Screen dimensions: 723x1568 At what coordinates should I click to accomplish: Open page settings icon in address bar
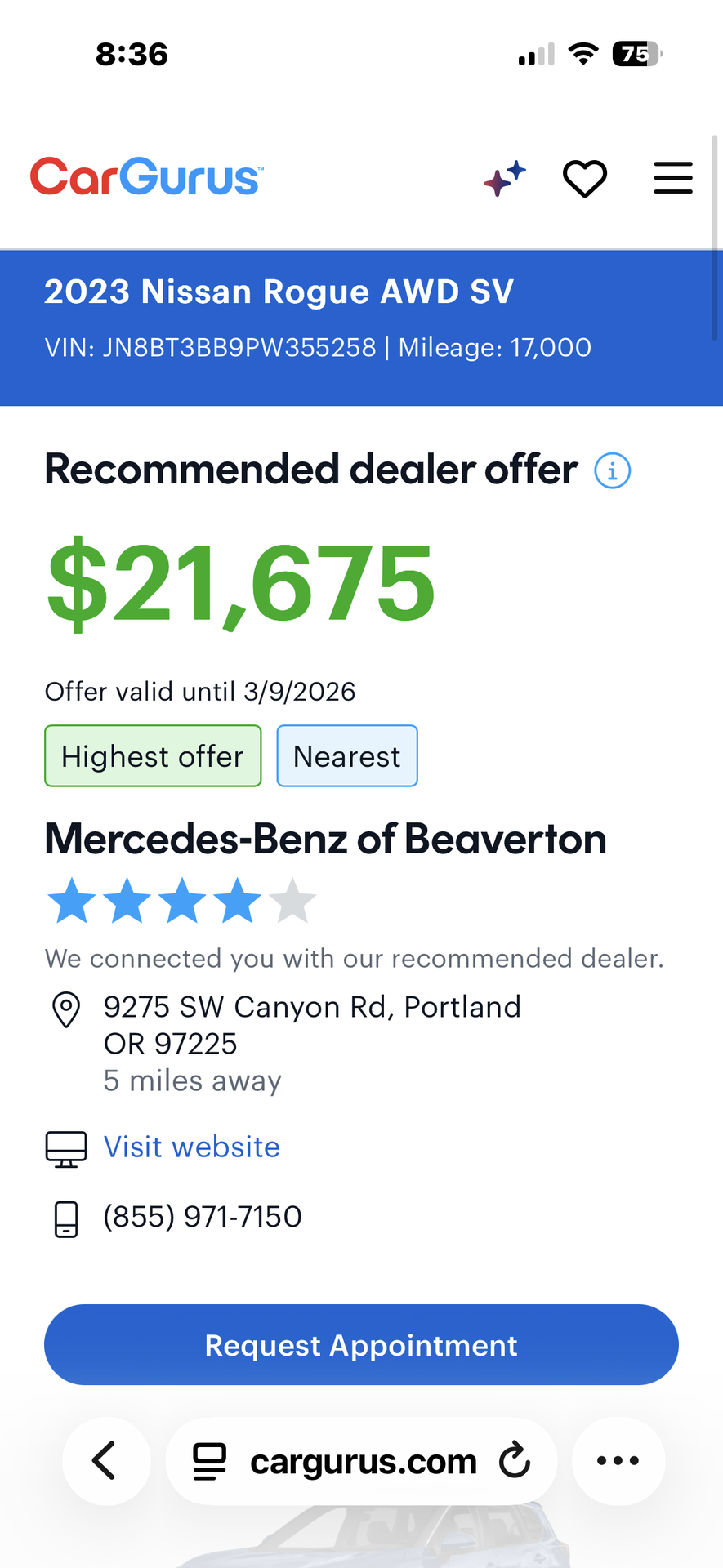210,1462
